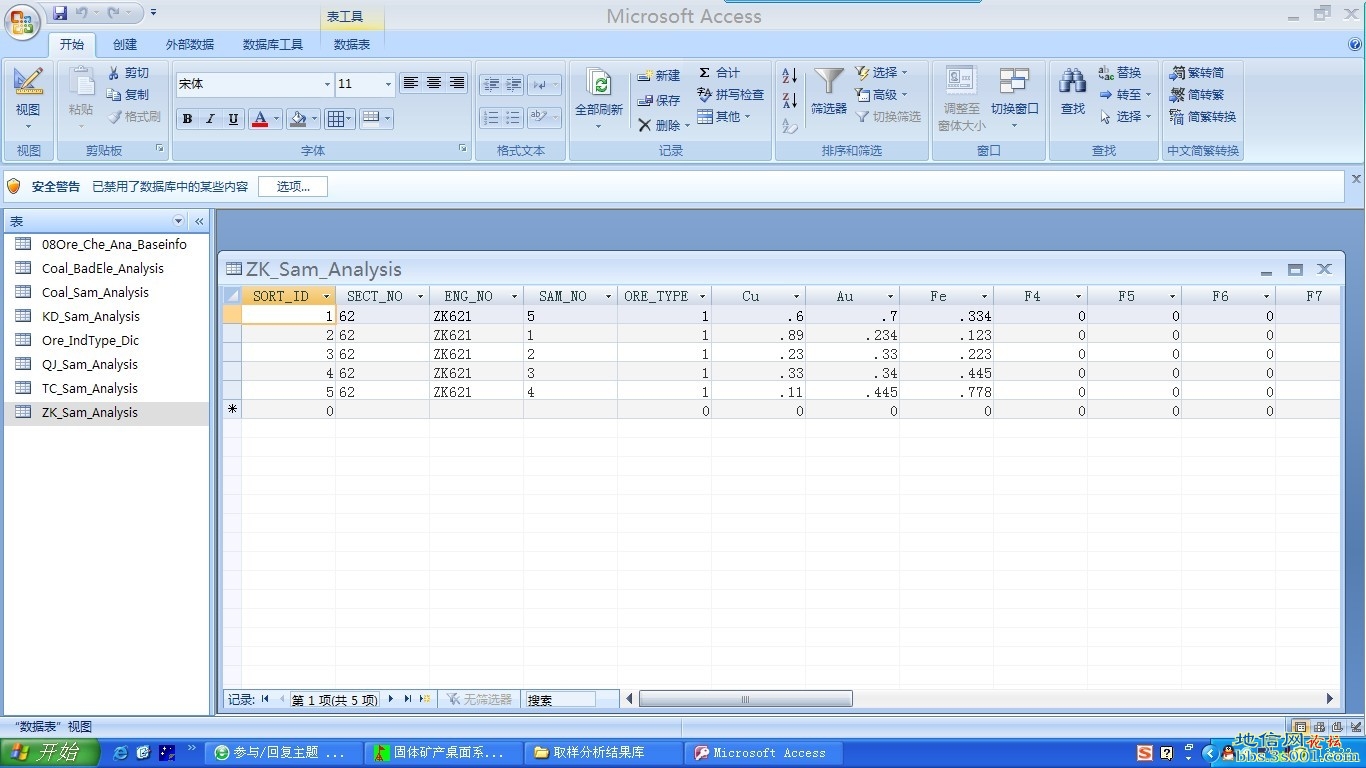Viewport: 1366px width, 768px height.
Task: Go to first record arrow
Action: click(265, 699)
